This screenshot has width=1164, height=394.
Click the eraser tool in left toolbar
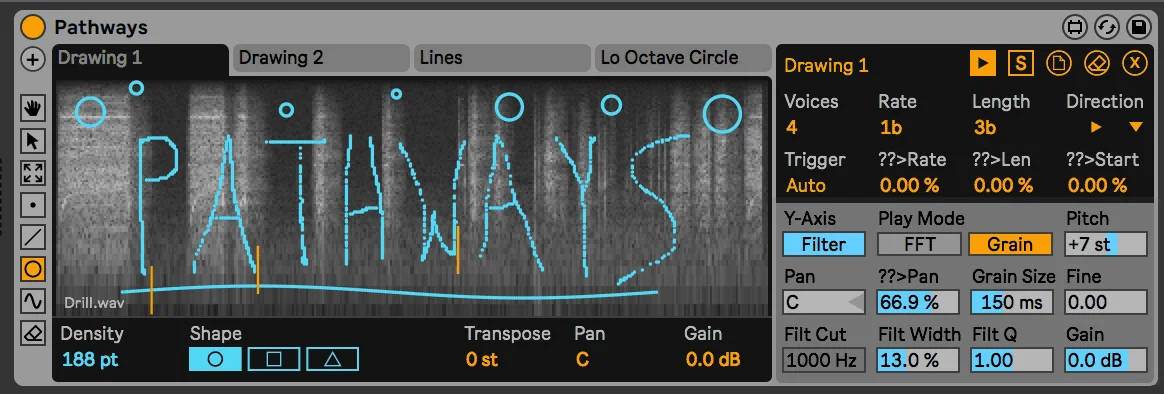pyautogui.click(x=33, y=332)
